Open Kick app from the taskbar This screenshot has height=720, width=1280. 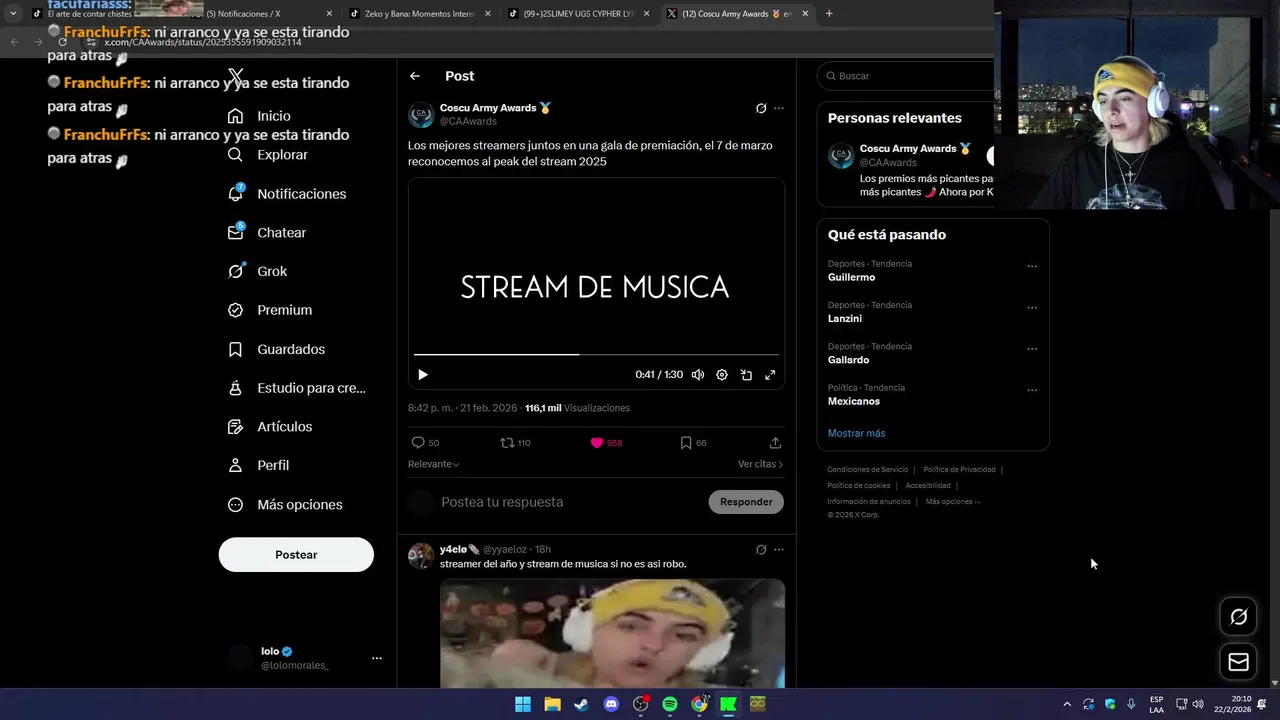point(729,704)
